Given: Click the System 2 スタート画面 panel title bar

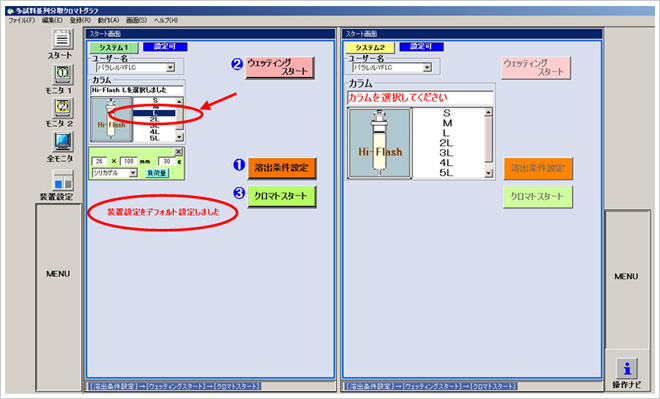Looking at the screenshot, I should [x=472, y=34].
